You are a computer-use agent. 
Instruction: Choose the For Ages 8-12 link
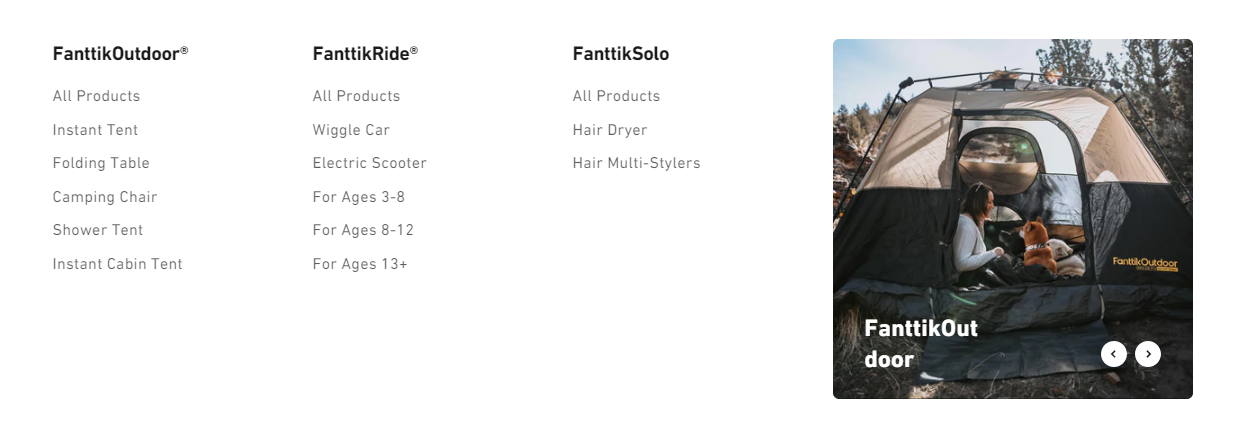coord(363,230)
